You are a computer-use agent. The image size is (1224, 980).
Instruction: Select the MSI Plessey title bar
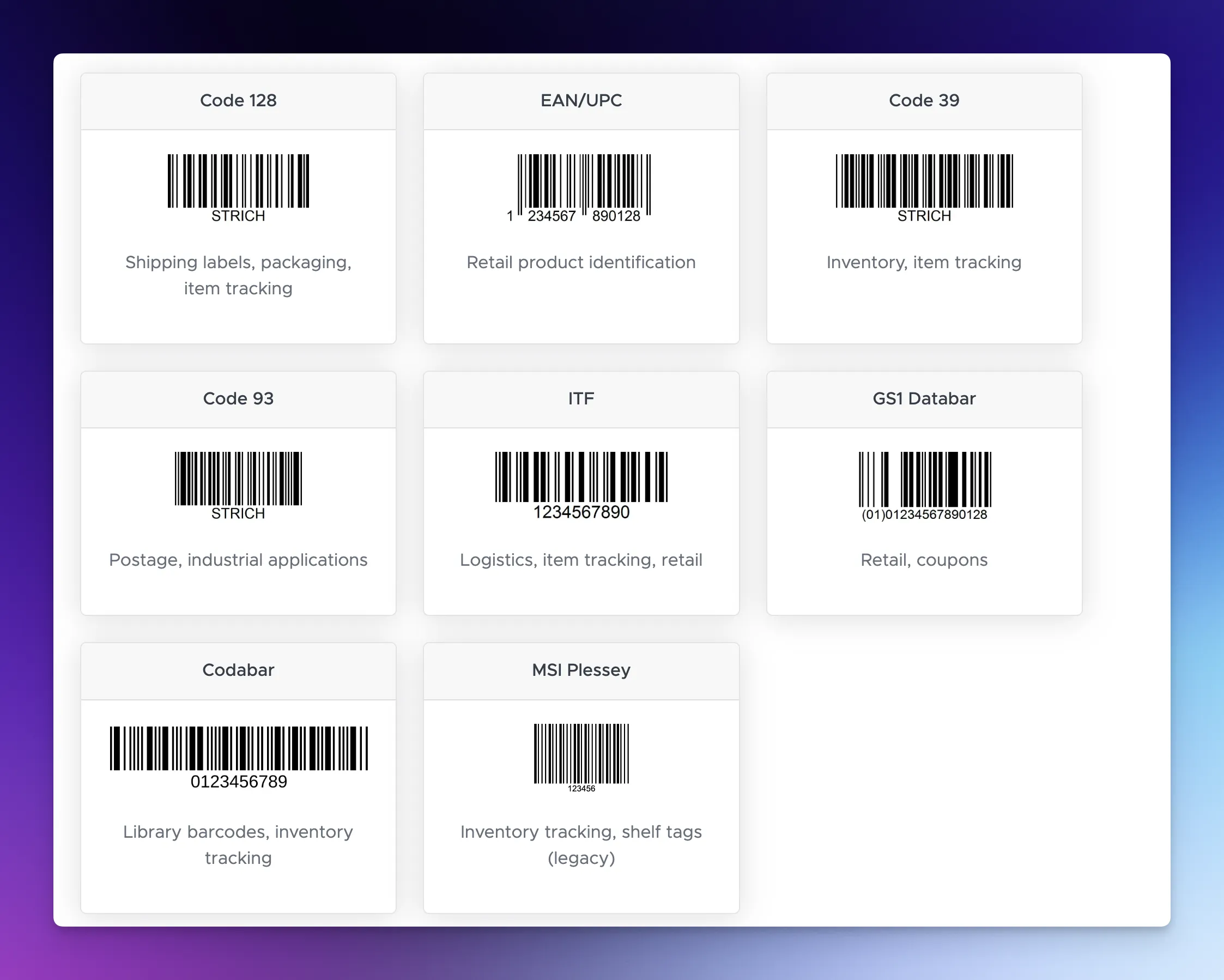pos(581,670)
